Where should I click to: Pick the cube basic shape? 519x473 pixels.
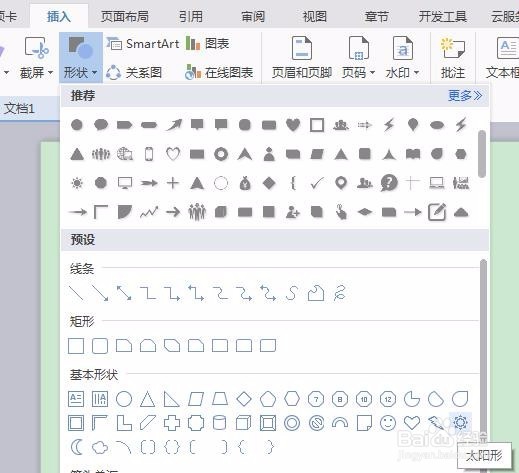coord(244,423)
